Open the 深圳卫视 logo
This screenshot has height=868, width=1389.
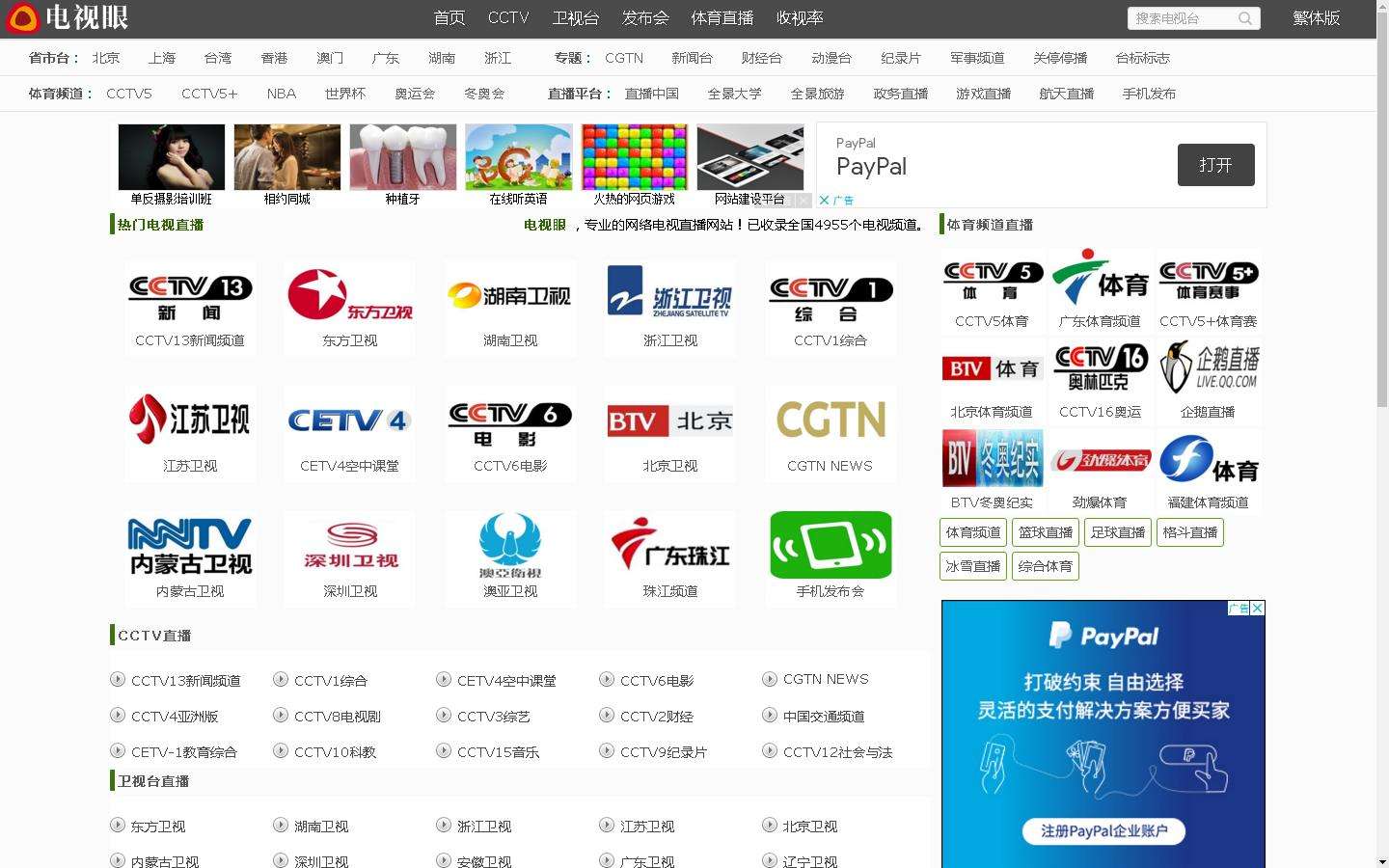(x=350, y=546)
